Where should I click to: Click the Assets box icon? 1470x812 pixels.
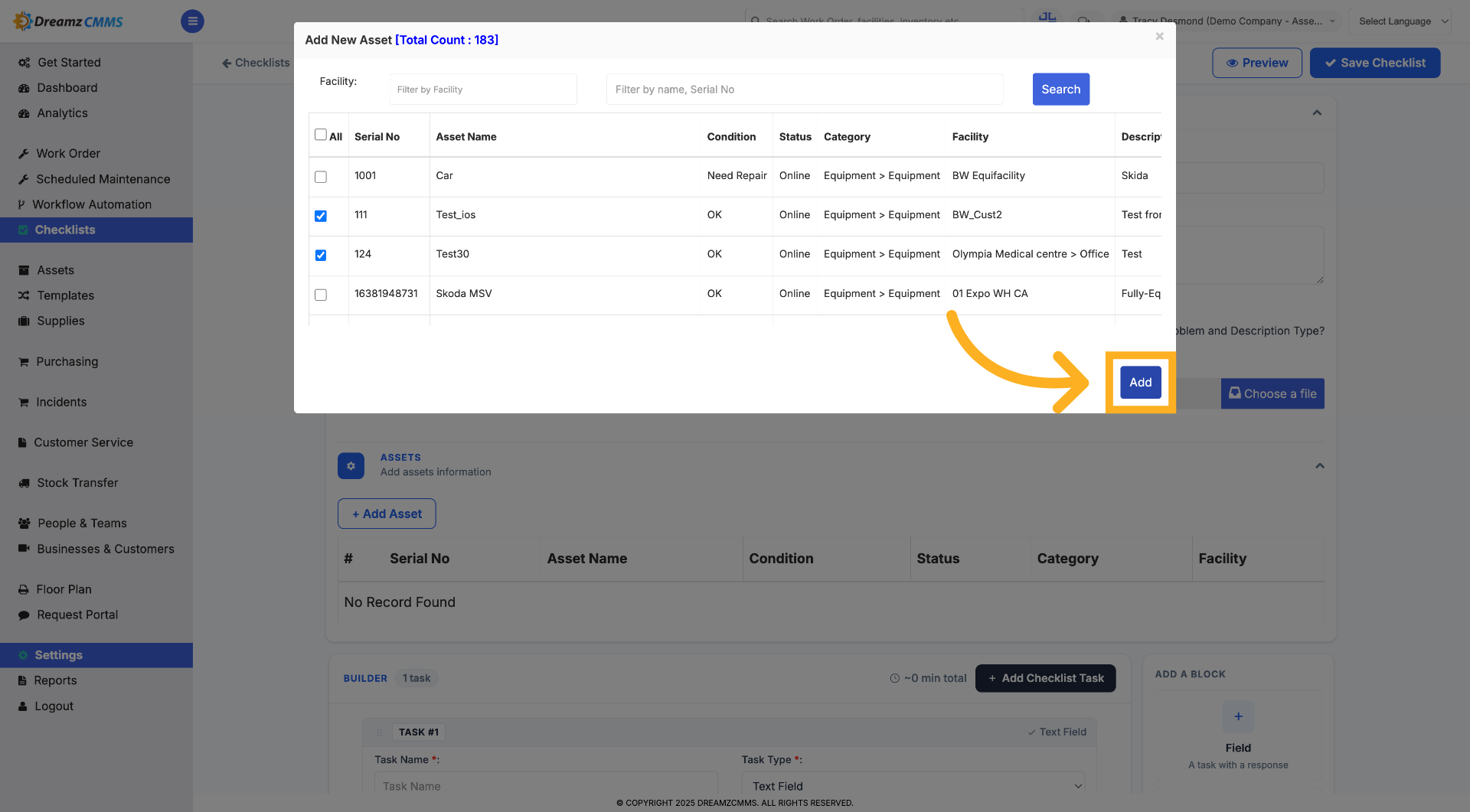(24, 270)
